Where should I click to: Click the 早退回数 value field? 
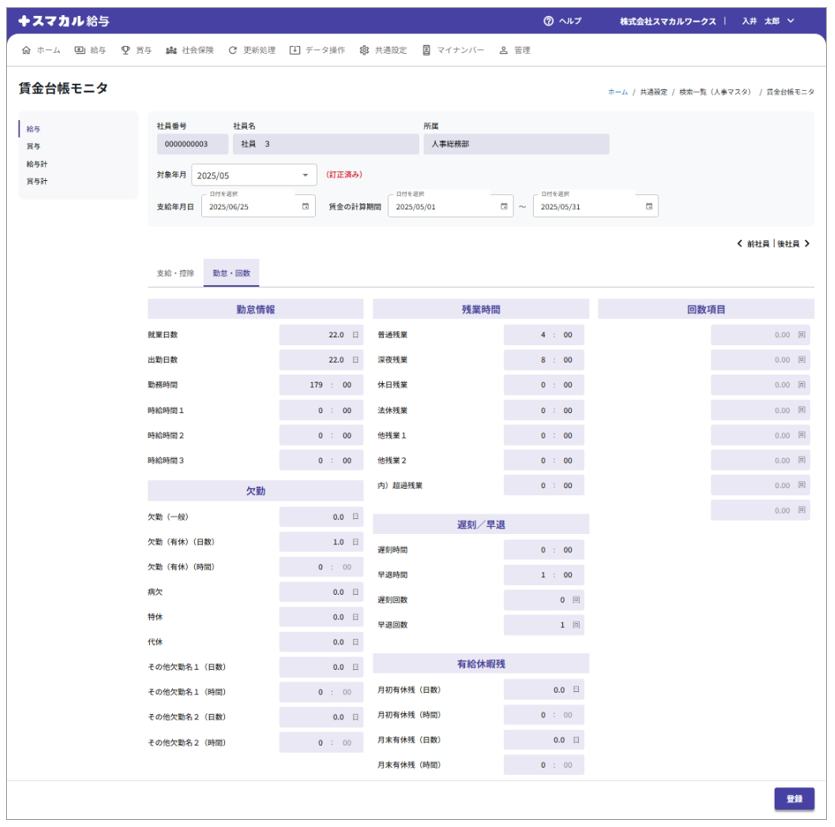click(x=543, y=625)
